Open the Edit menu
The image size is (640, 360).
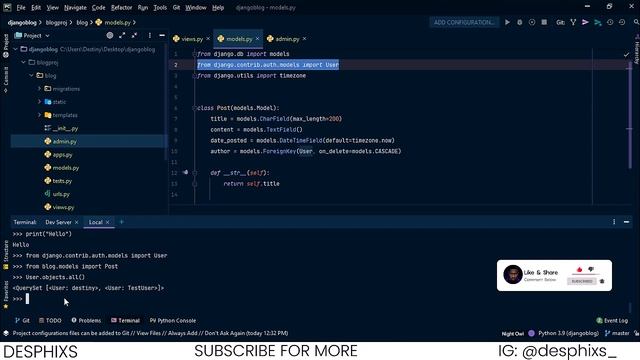pos(36,7)
